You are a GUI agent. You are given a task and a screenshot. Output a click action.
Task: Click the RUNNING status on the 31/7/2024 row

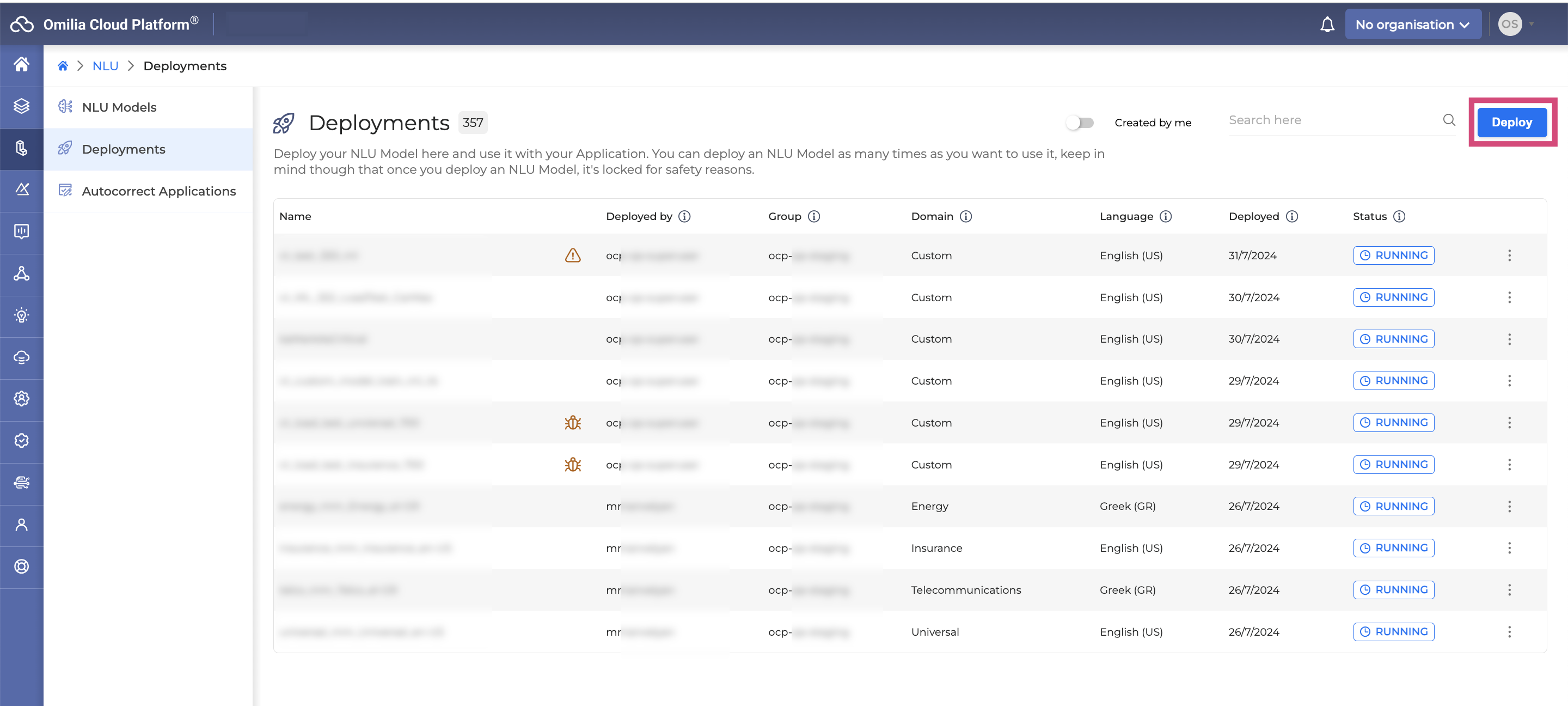pos(1393,255)
